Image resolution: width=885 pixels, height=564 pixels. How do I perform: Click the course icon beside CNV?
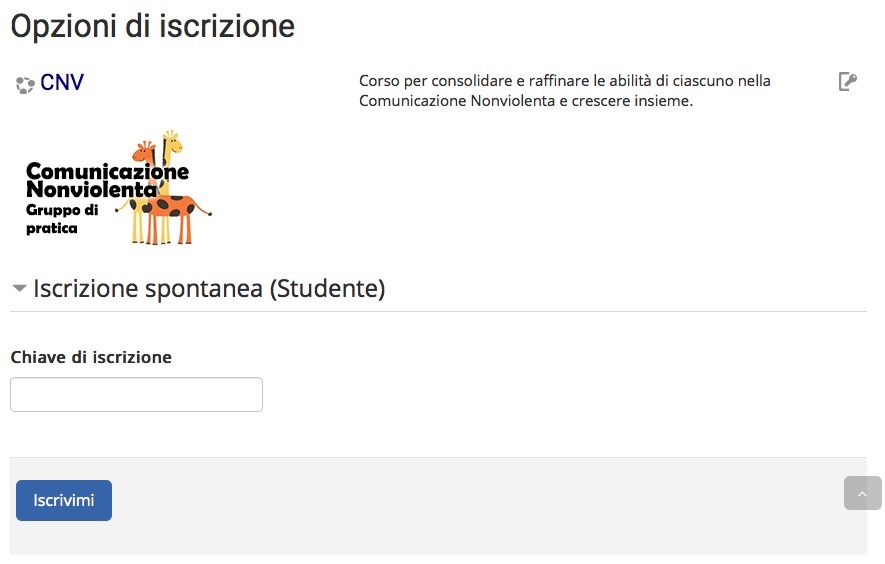click(25, 85)
